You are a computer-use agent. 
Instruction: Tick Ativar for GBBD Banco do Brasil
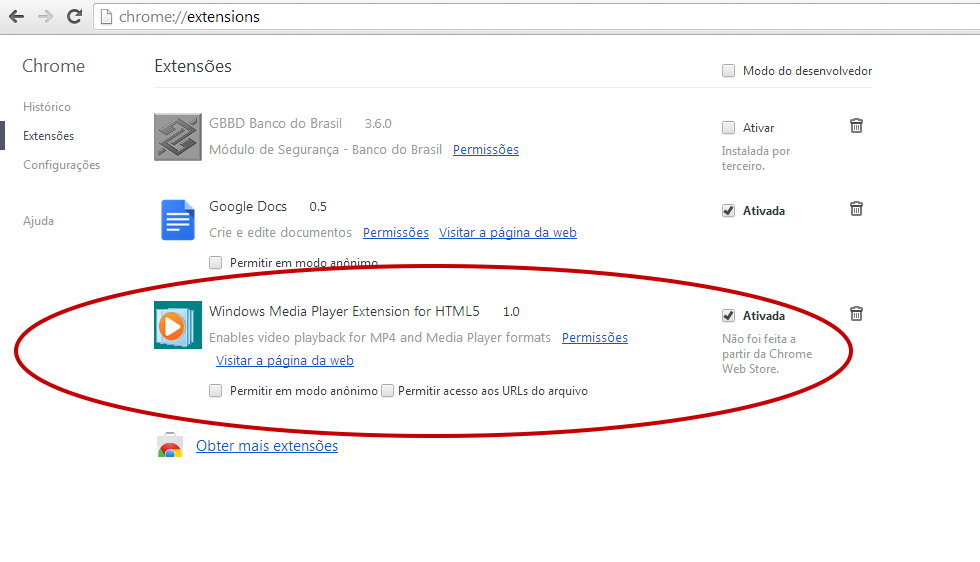[x=728, y=128]
